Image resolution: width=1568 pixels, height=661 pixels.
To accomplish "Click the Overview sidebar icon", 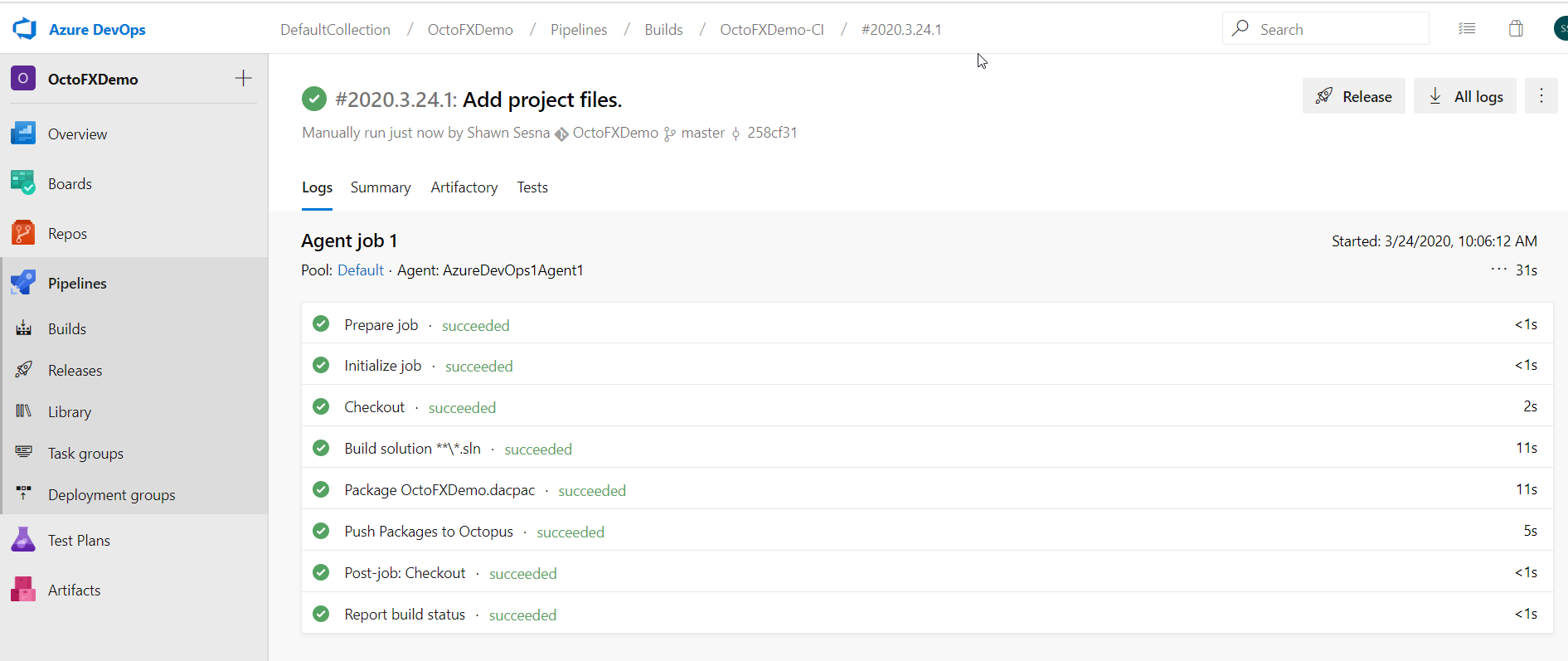I will (23, 134).
